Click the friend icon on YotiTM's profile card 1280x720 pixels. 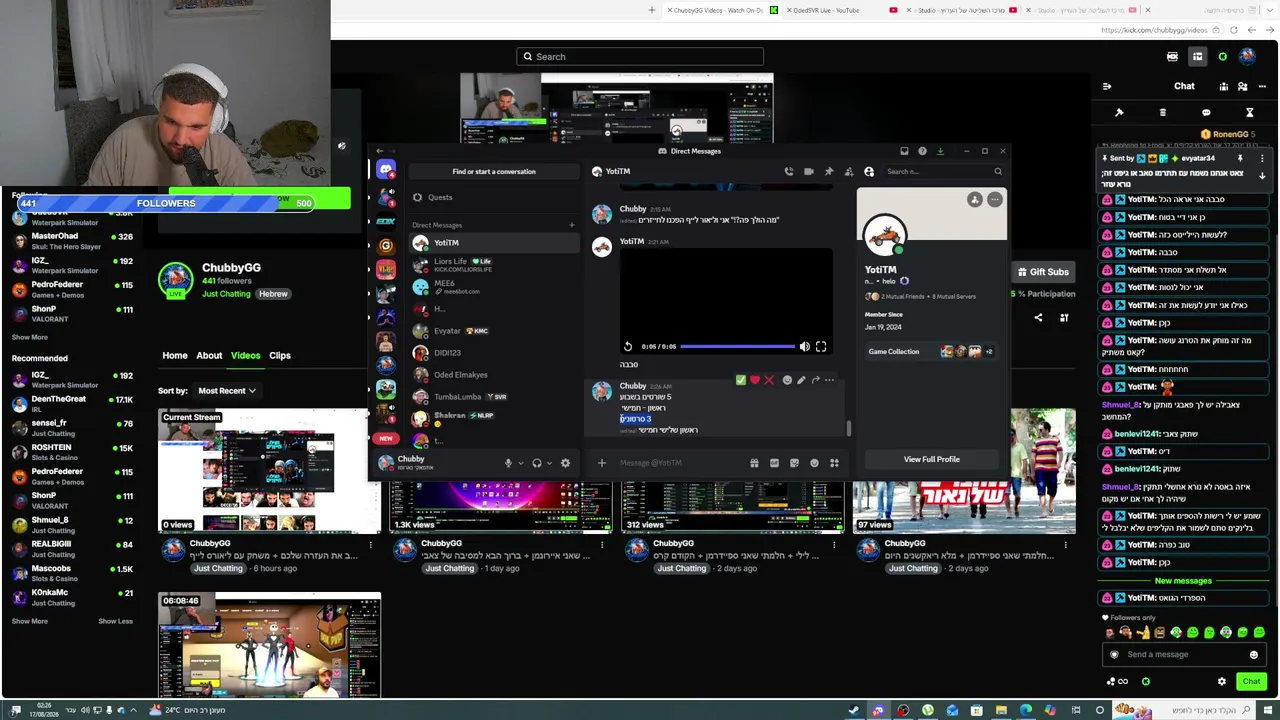(x=975, y=200)
